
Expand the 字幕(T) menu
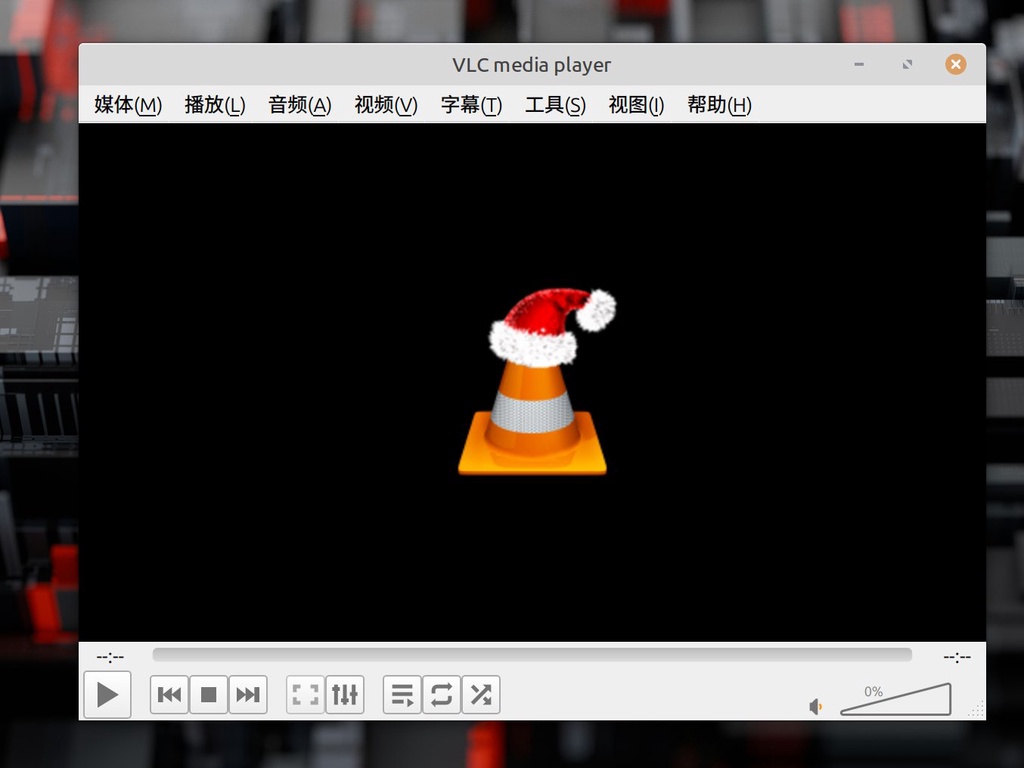point(471,105)
